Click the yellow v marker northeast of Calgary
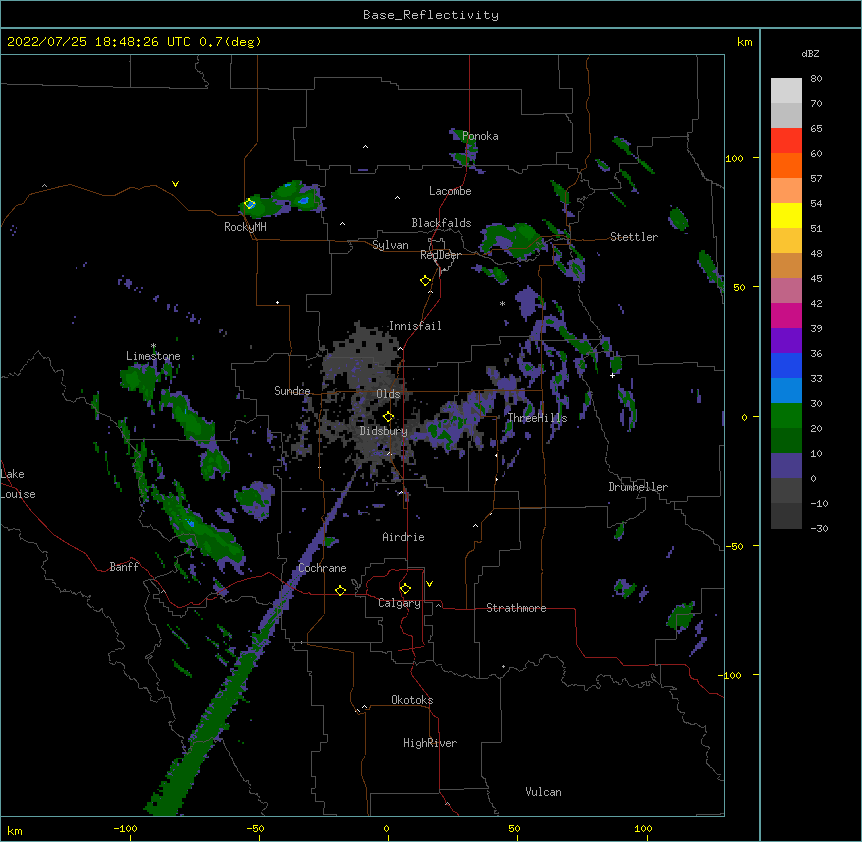The width and height of the screenshot is (862, 842). [x=429, y=584]
